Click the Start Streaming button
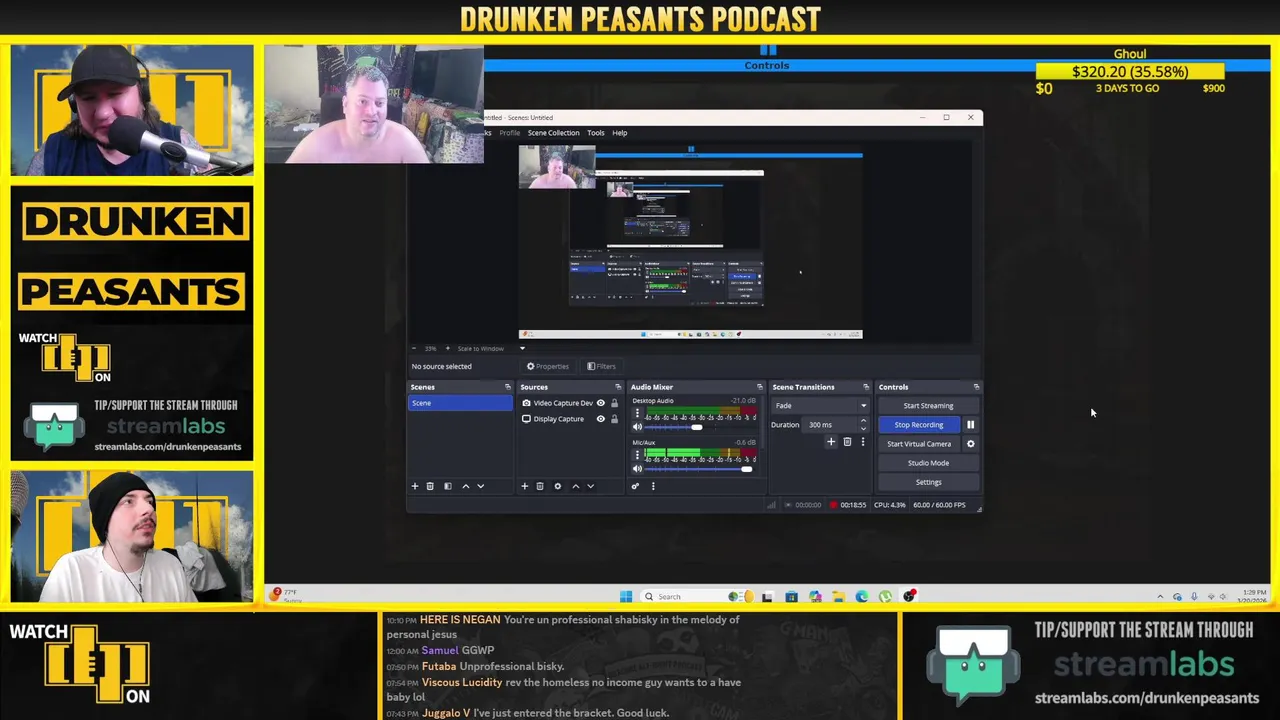1280x720 pixels. [x=928, y=406]
